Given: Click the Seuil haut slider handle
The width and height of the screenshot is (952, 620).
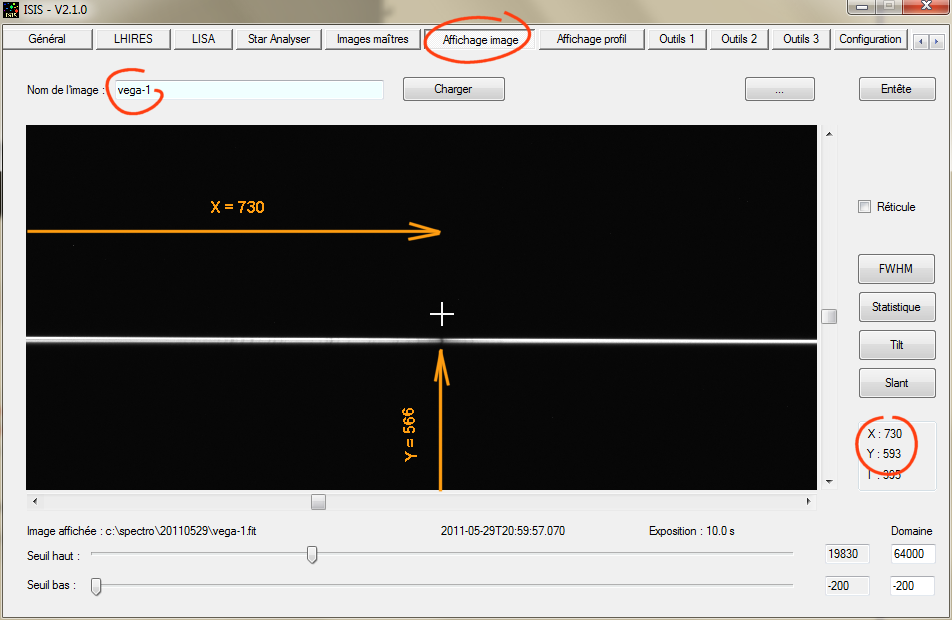Looking at the screenshot, I should pyautogui.click(x=312, y=554).
